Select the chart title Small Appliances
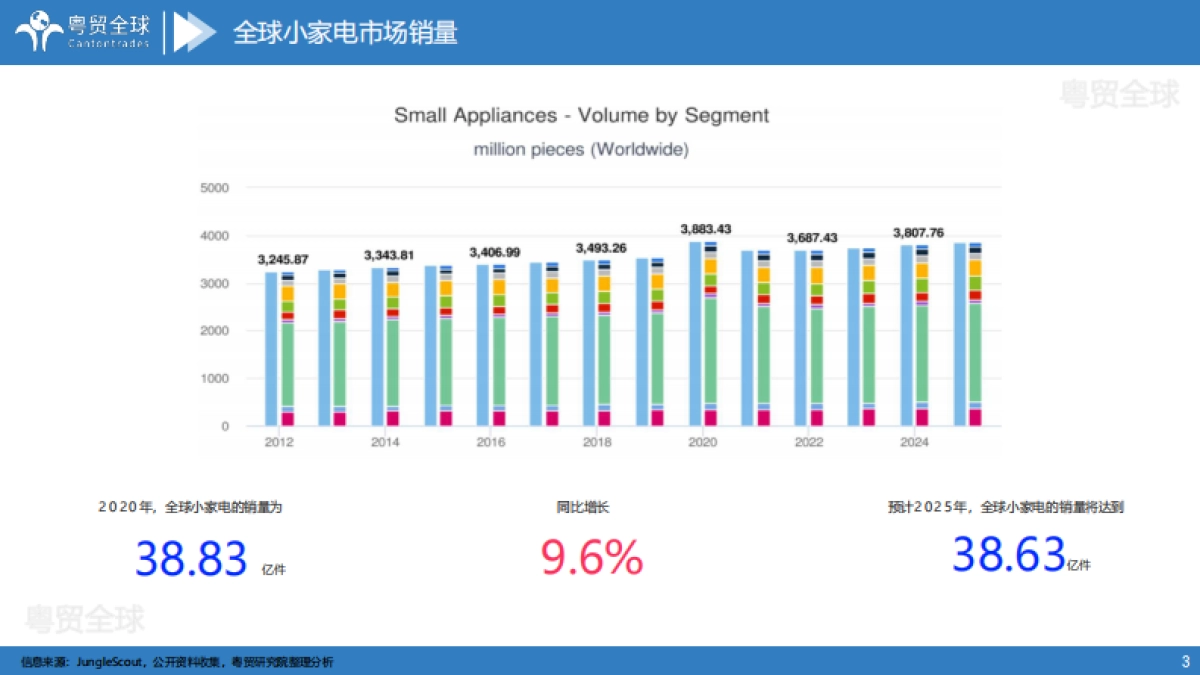 581,115
